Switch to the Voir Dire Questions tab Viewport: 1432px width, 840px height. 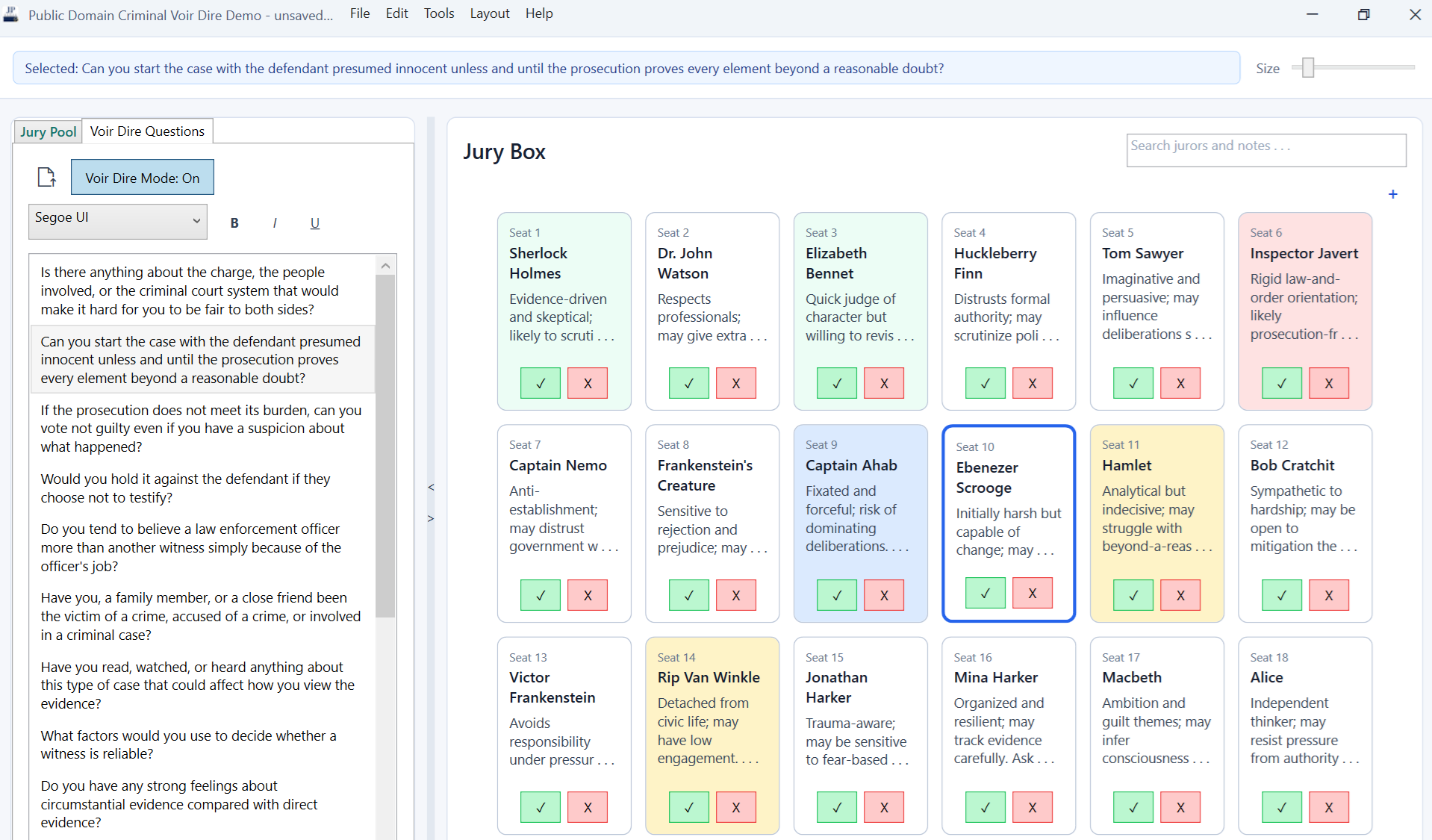point(147,131)
